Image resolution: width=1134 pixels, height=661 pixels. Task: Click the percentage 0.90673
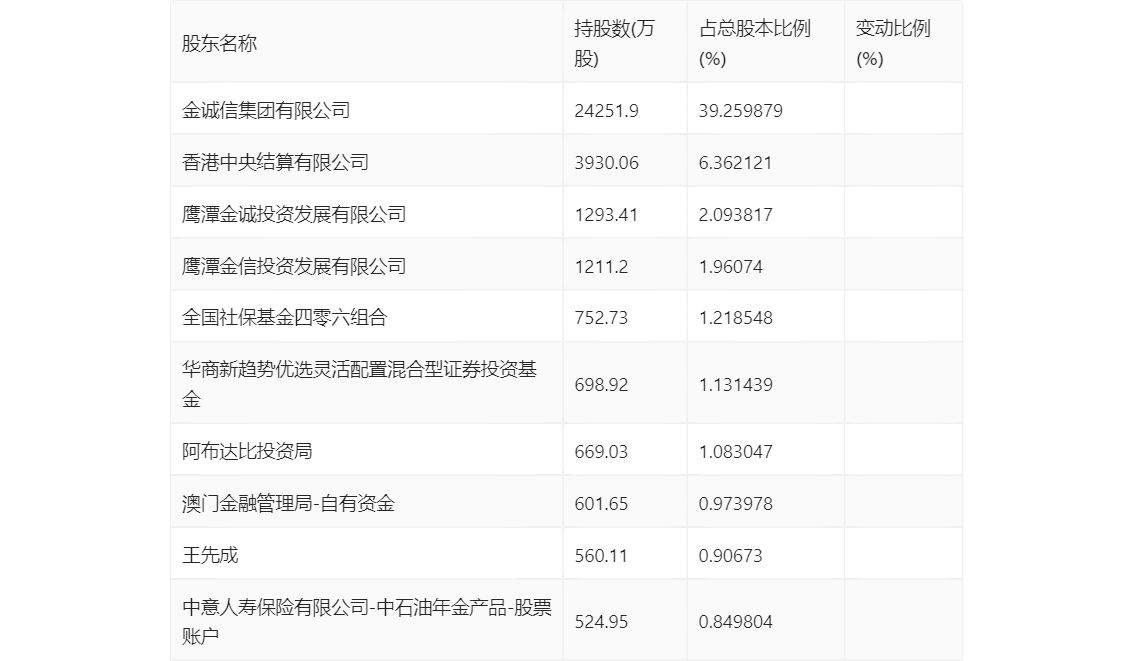pos(730,556)
